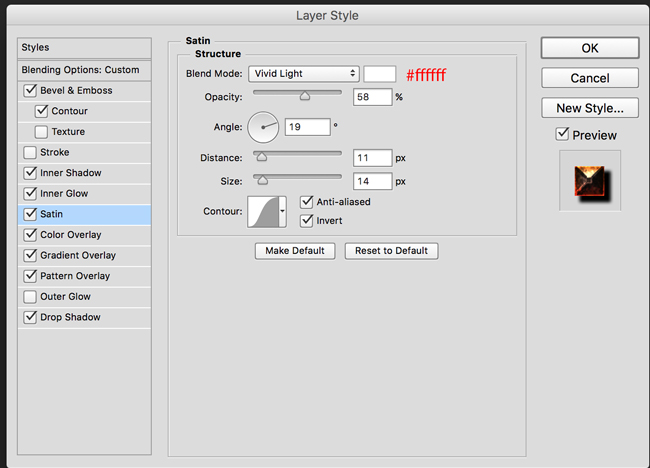Click the Opacity value field
Viewport: 650px width, 468px height.
click(372, 97)
